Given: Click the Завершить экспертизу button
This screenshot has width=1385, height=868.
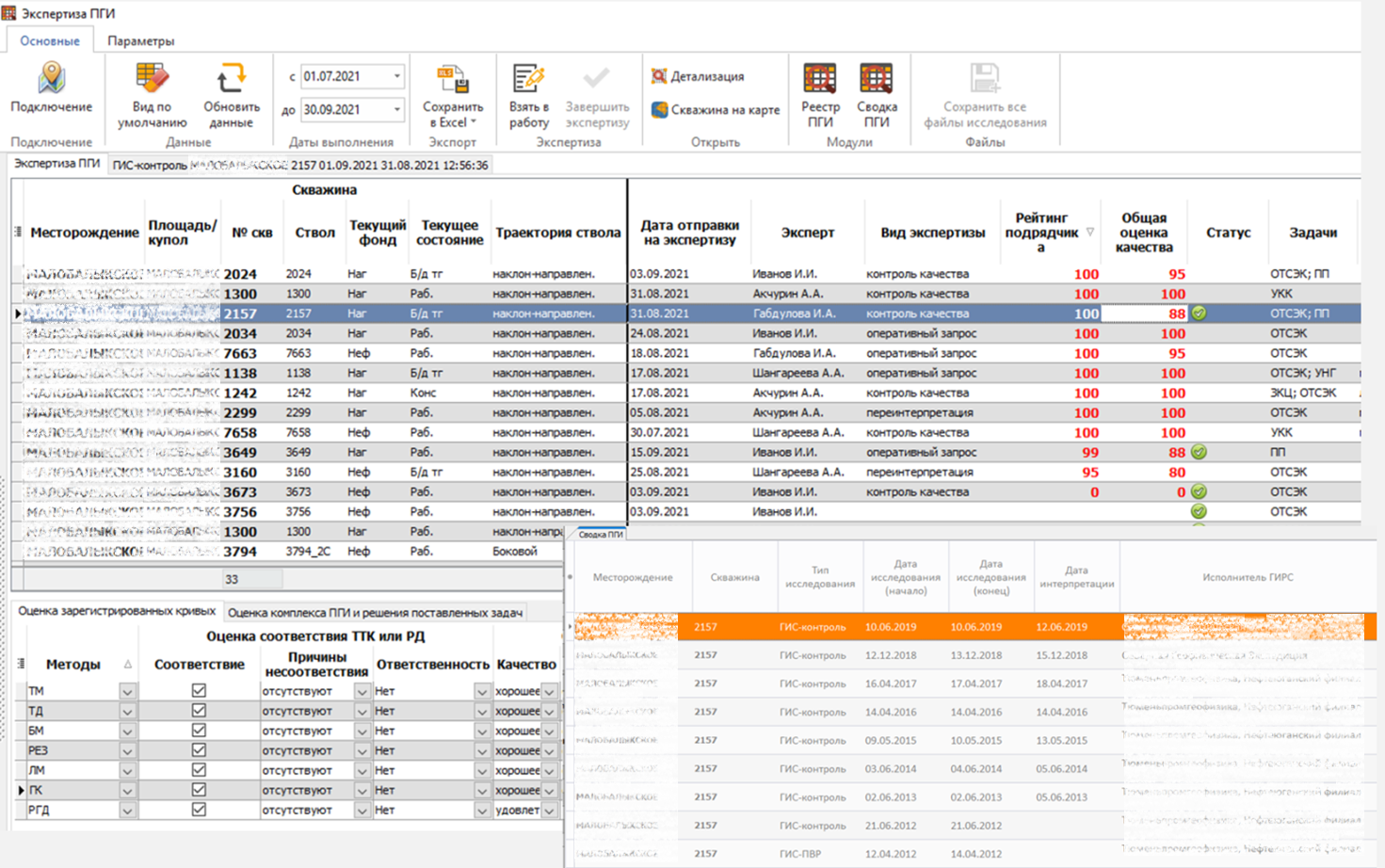Looking at the screenshot, I should pyautogui.click(x=597, y=96).
